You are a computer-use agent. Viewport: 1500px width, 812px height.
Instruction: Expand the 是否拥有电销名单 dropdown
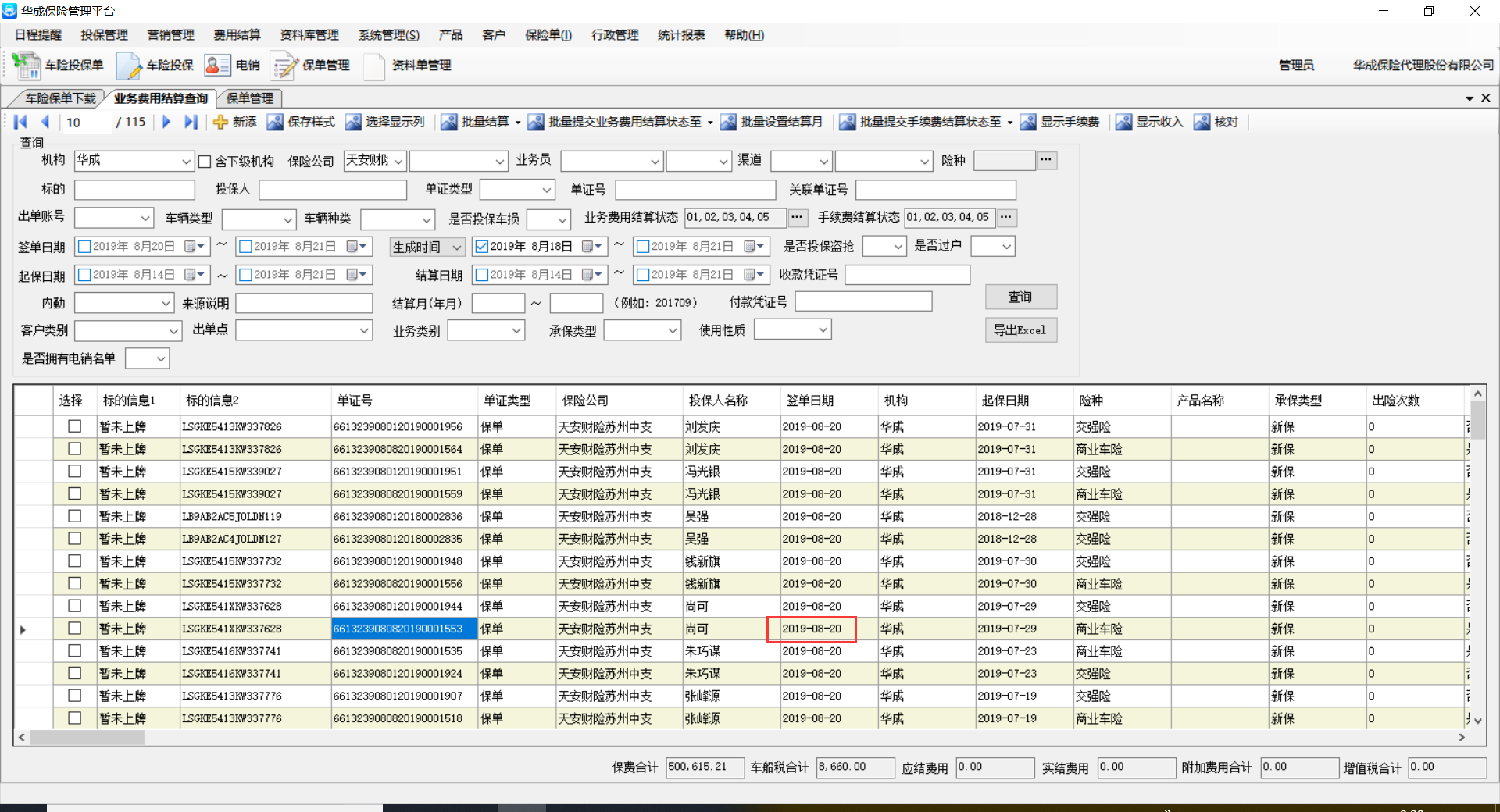(160, 359)
